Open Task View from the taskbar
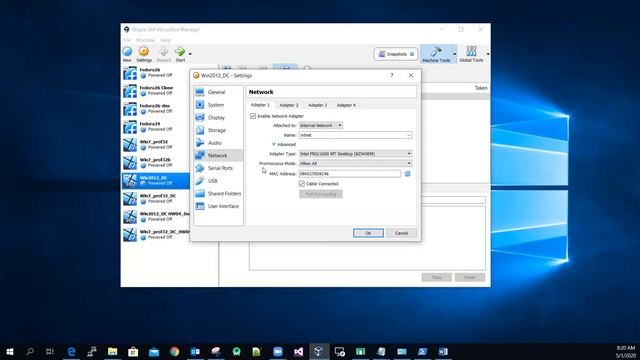 pos(50,351)
